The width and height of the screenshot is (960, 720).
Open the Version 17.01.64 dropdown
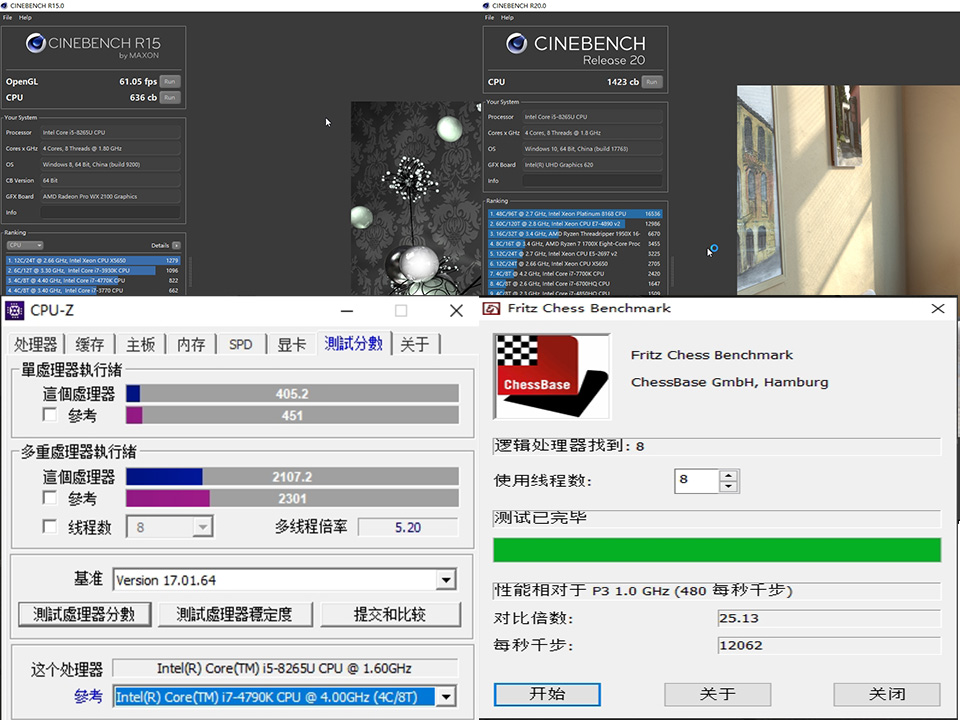tap(446, 579)
